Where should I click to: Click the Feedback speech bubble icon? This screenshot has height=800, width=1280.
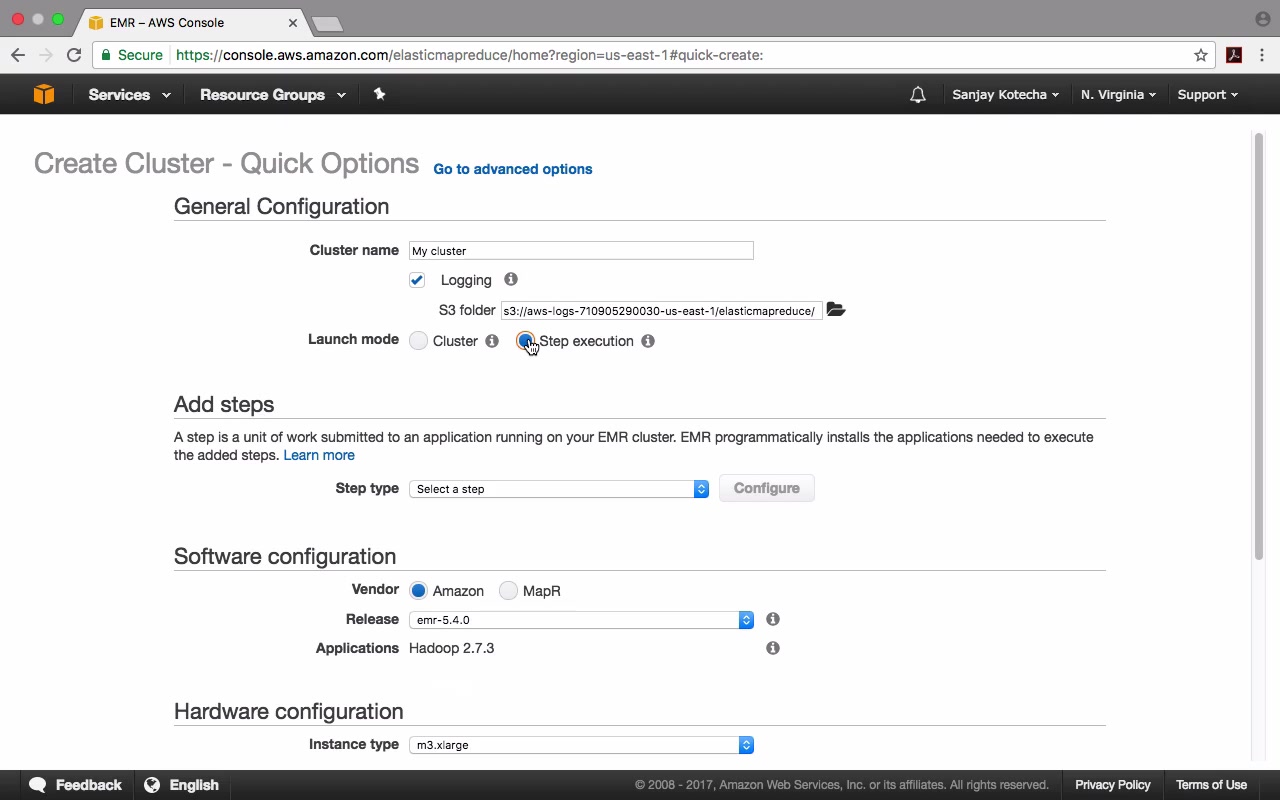point(38,785)
